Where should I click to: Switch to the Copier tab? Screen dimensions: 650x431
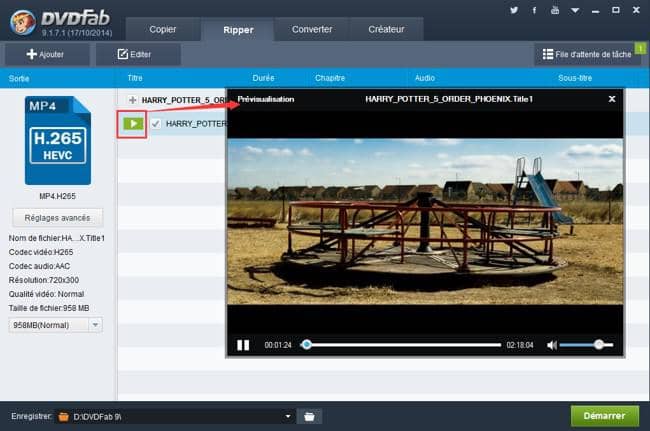pos(163,29)
